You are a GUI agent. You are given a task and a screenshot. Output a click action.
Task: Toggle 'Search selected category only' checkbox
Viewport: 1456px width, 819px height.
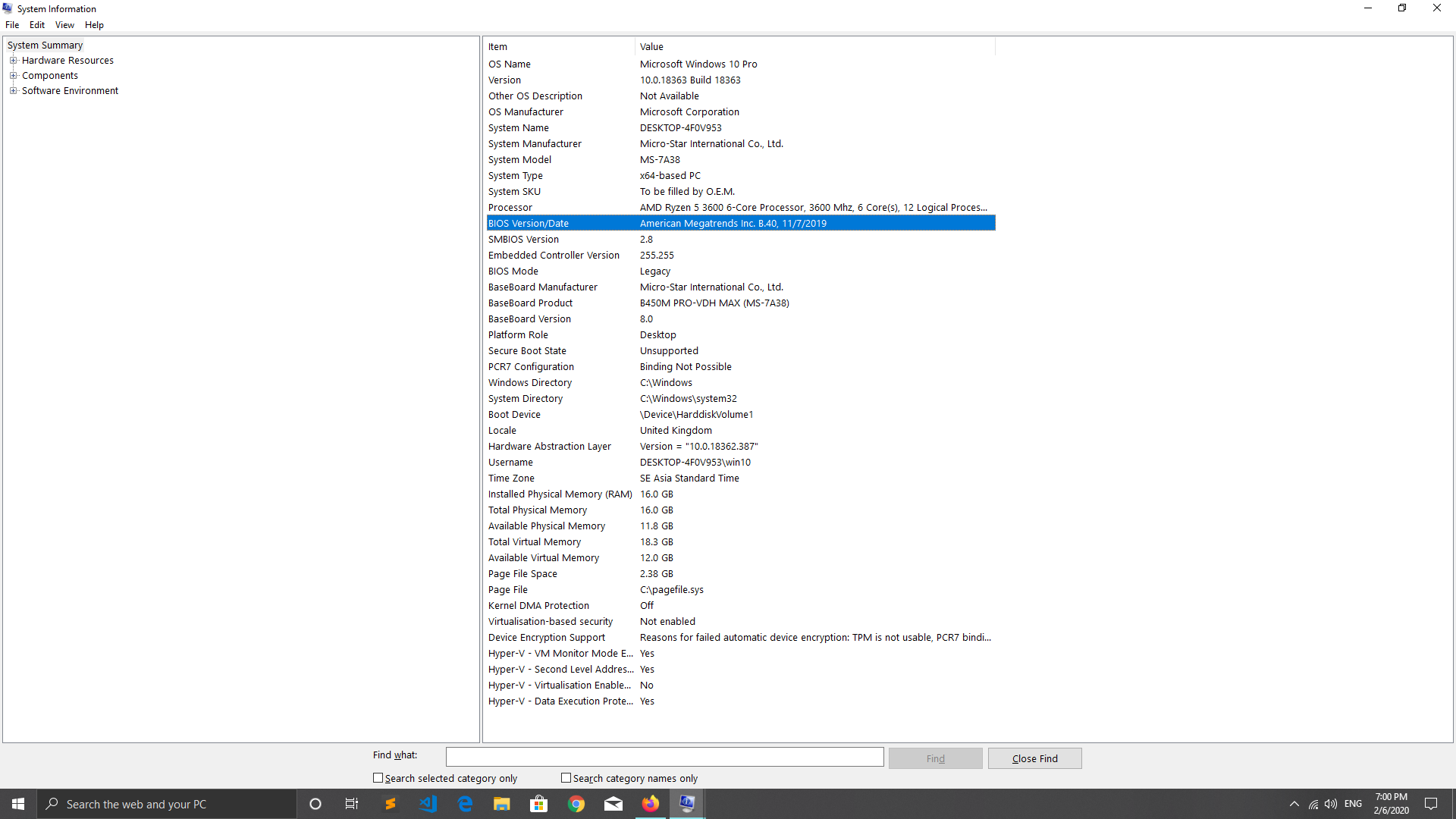click(378, 778)
